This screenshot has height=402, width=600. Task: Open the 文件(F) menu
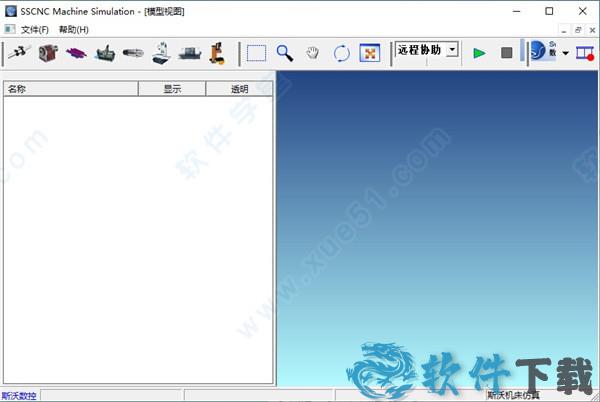(34, 30)
